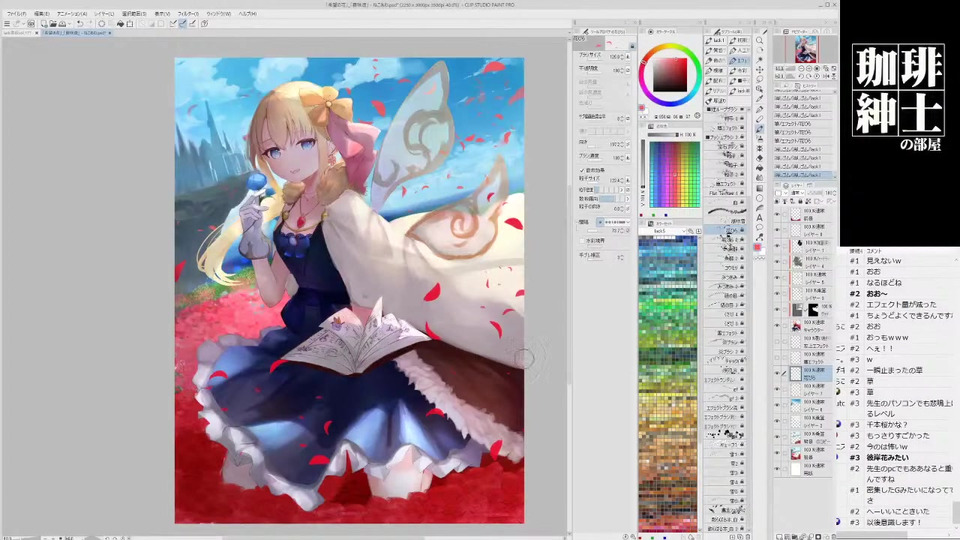The width and height of the screenshot is (960, 540).
Task: Open the 編集 menu
Action: coord(42,14)
